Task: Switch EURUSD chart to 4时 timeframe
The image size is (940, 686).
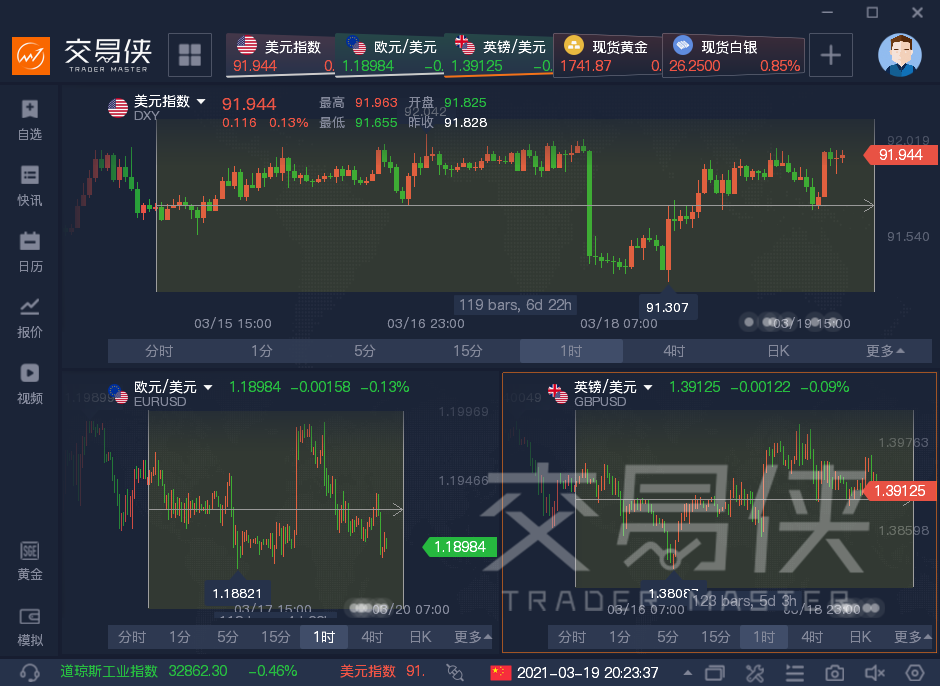Action: click(372, 637)
